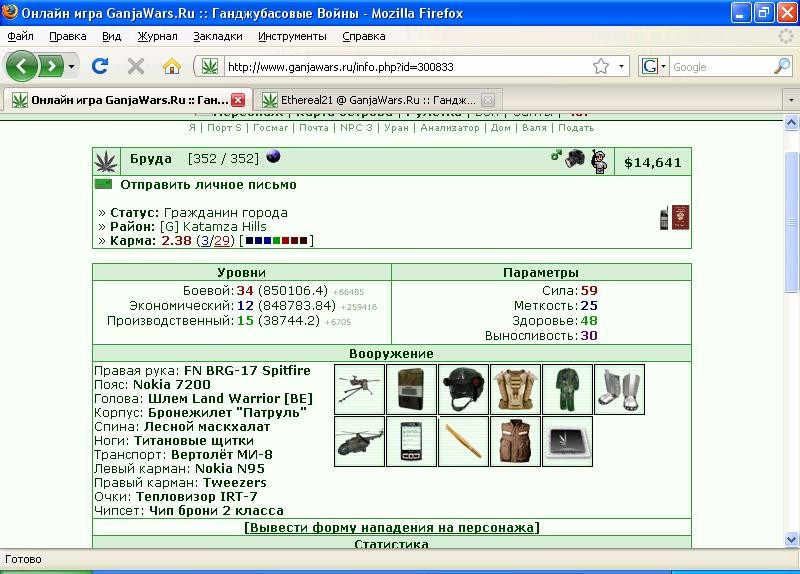The height and width of the screenshot is (574, 800).
Task: Open the list all tabs dropdown
Action: tap(791, 99)
